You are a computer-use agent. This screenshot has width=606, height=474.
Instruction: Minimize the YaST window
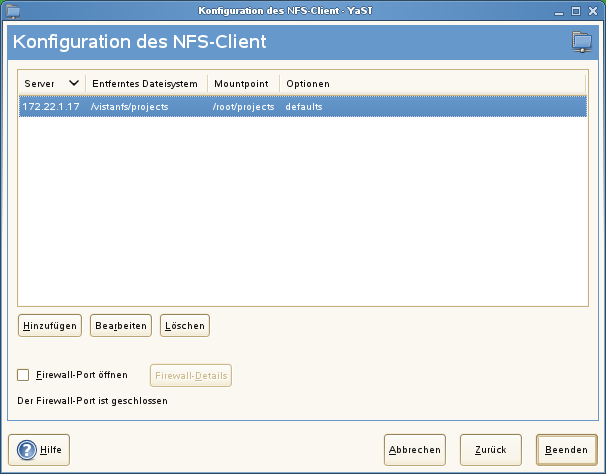pos(559,12)
